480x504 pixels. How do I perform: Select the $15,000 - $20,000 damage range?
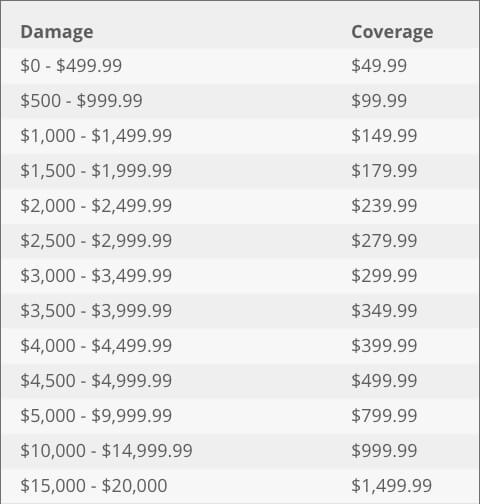point(94,486)
